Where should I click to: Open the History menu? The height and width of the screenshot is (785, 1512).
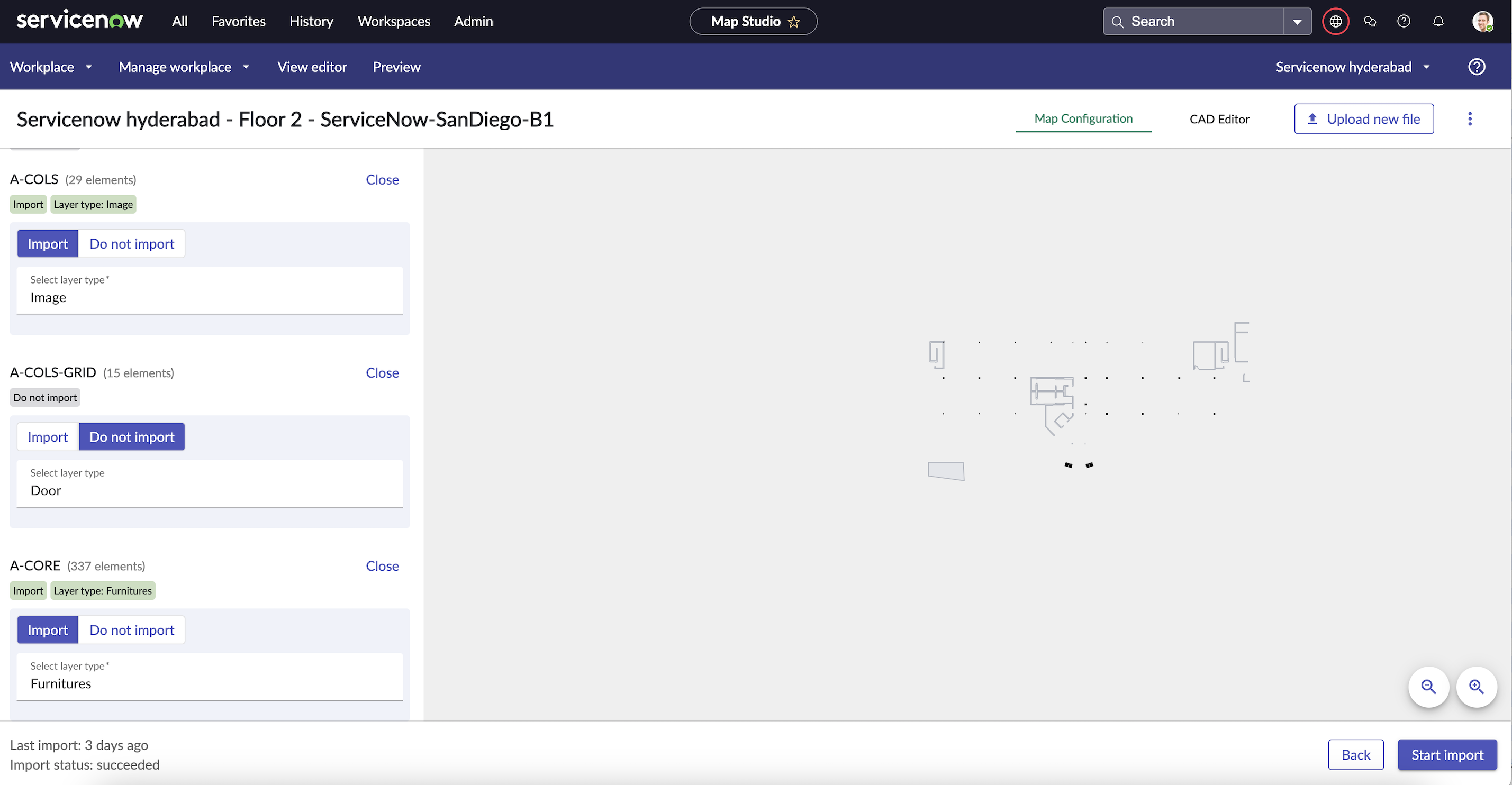(x=311, y=21)
